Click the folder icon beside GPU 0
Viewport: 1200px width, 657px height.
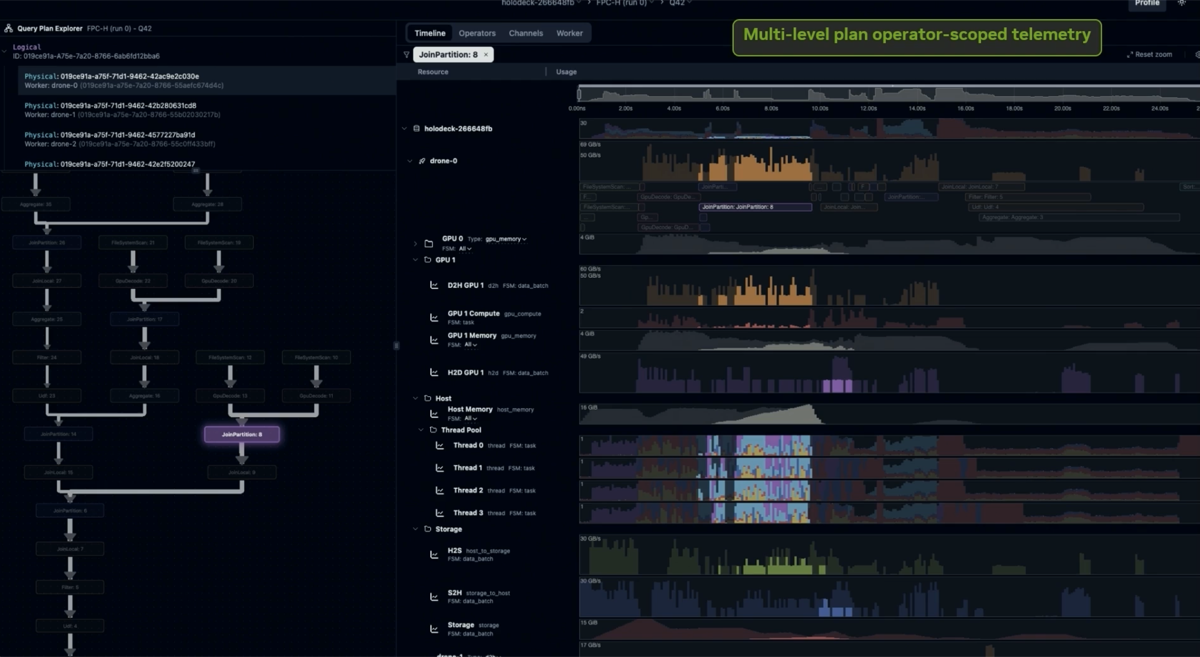coord(429,243)
